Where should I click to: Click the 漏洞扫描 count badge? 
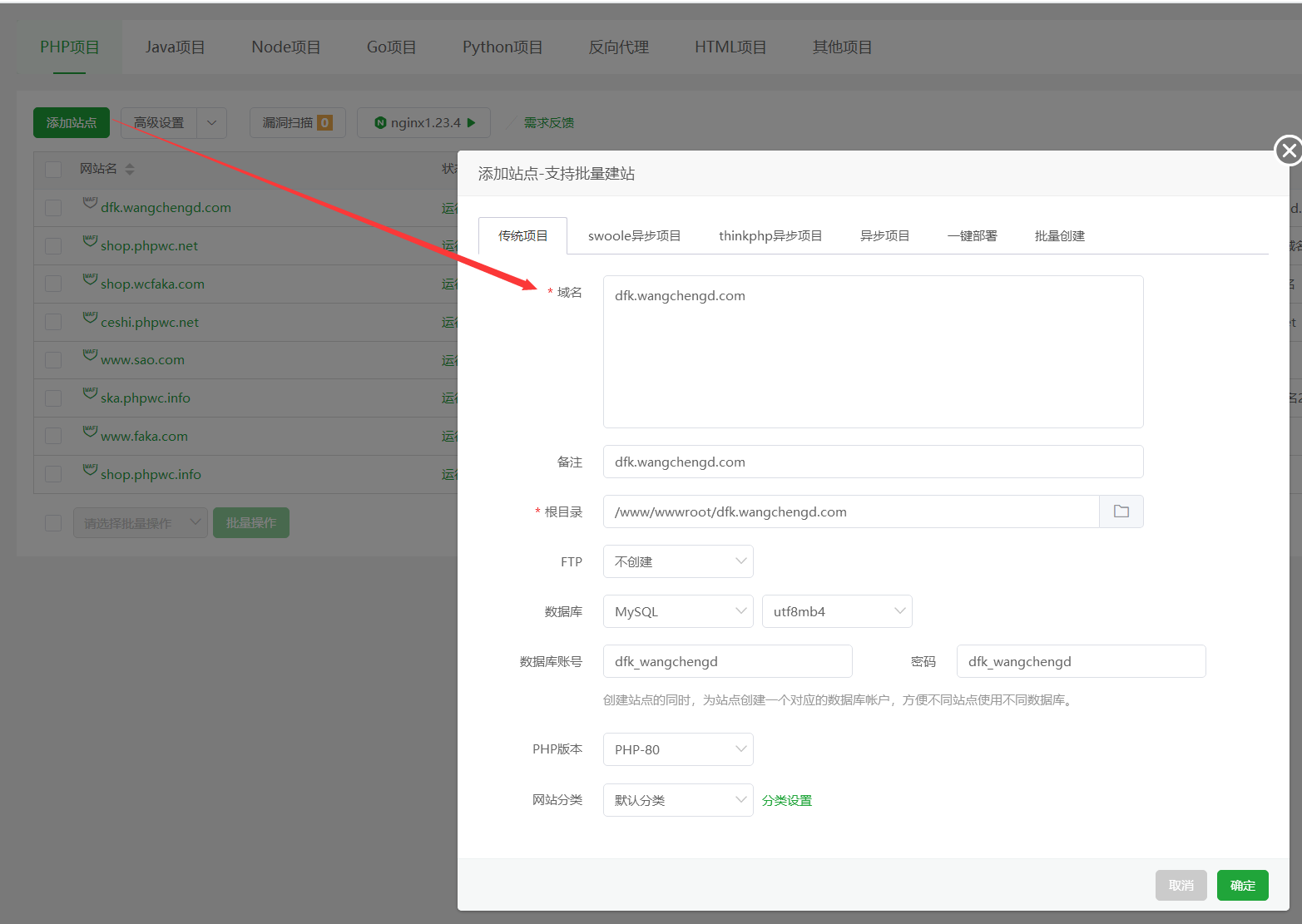coord(324,122)
